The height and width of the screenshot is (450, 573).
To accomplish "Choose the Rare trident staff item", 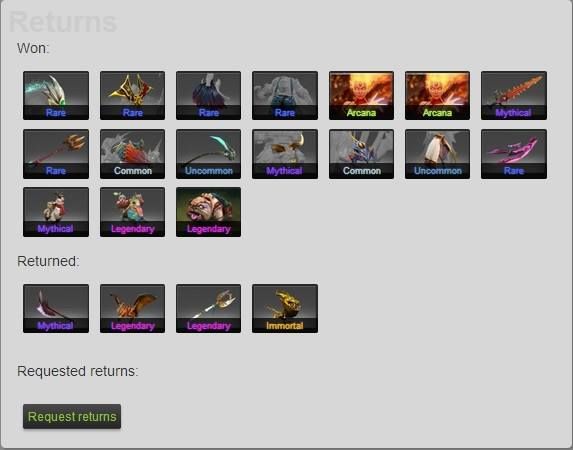I will pyautogui.click(x=56, y=154).
